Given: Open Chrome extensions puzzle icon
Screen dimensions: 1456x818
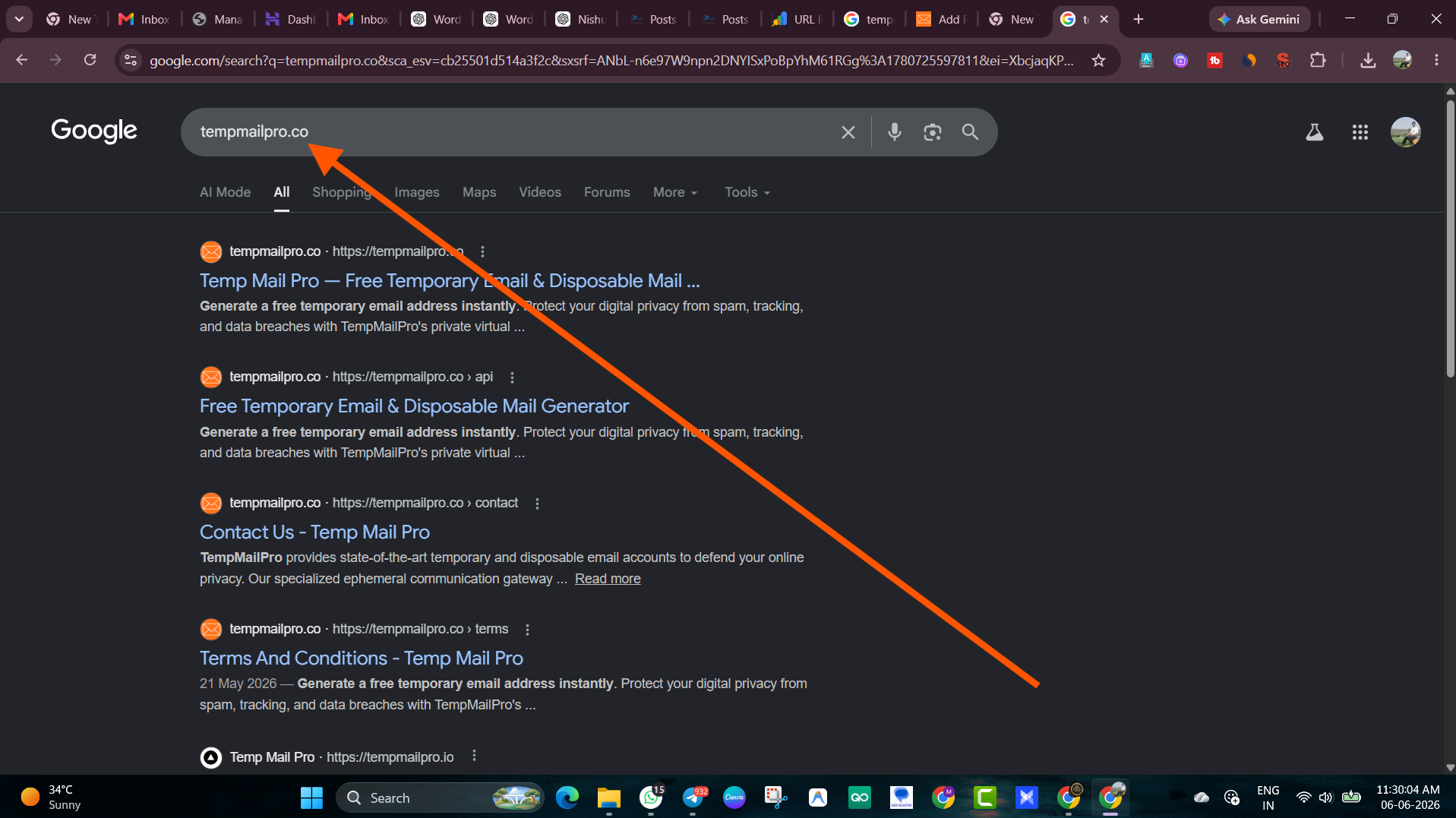Looking at the screenshot, I should (x=1319, y=60).
